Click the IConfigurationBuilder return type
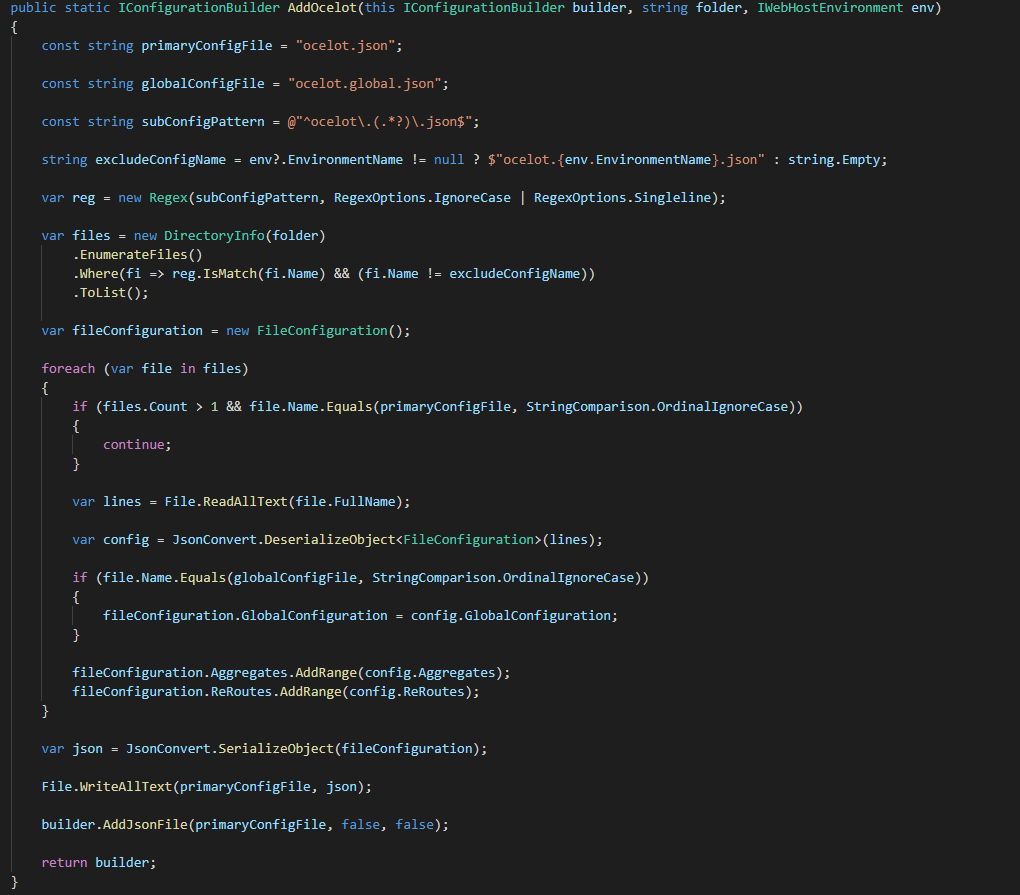1020x895 pixels. [199, 8]
